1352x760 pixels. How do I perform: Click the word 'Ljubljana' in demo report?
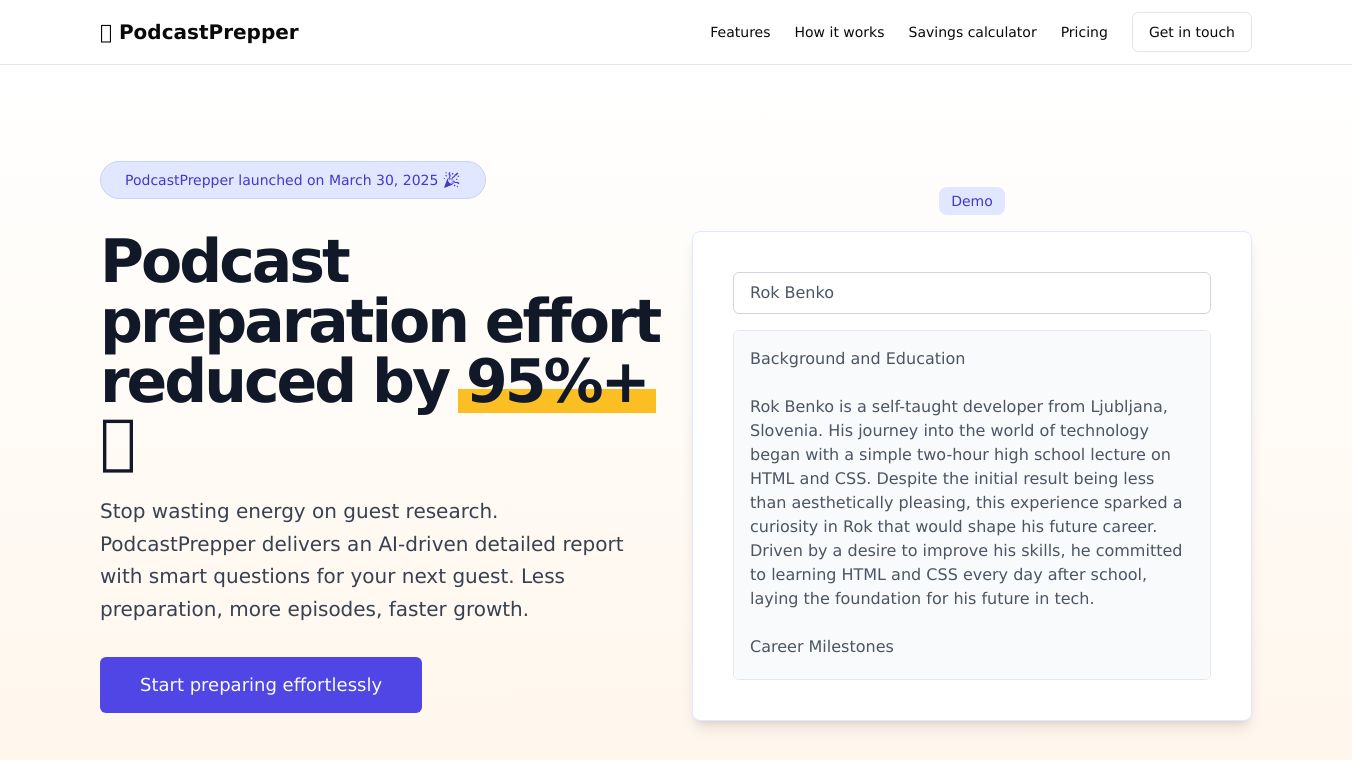click(x=1128, y=406)
